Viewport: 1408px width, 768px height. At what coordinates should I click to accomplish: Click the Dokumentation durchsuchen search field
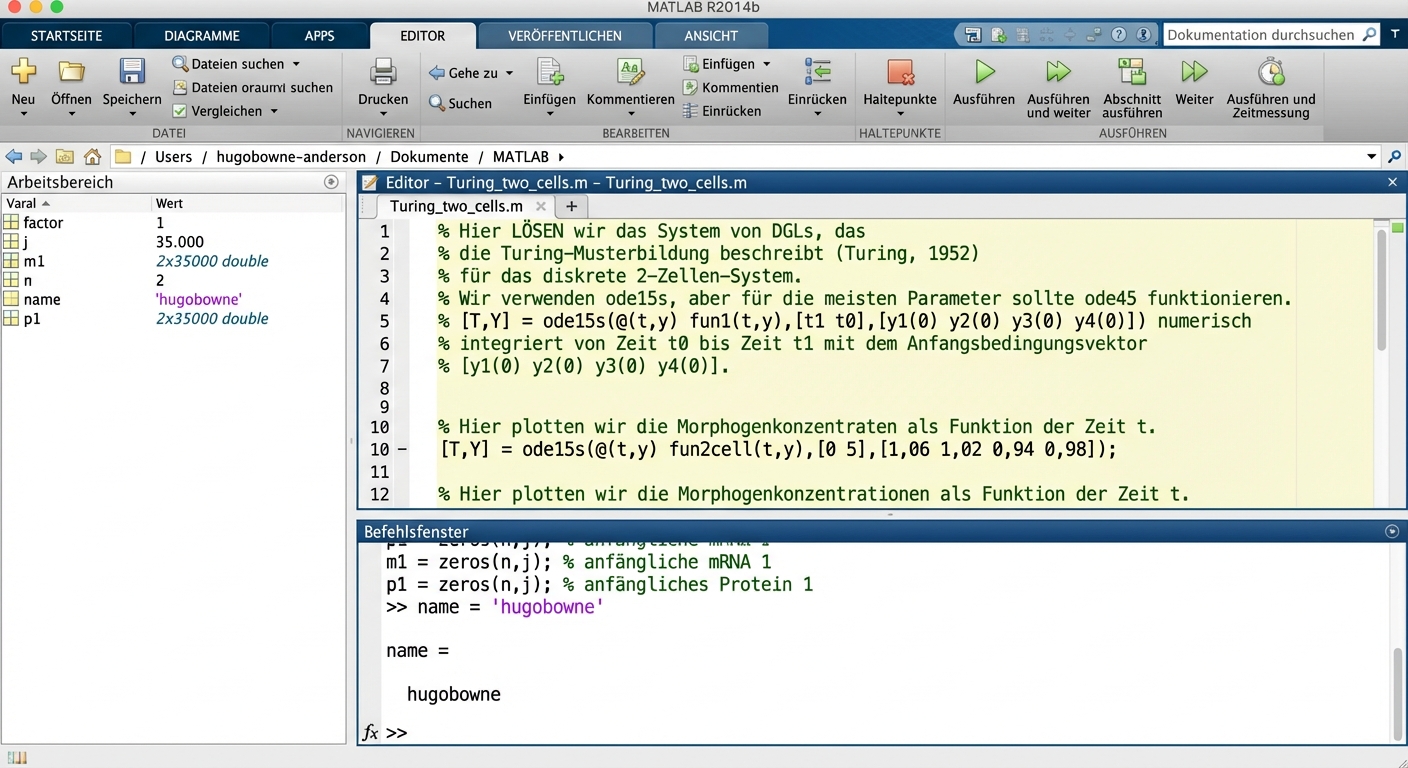(x=1260, y=35)
